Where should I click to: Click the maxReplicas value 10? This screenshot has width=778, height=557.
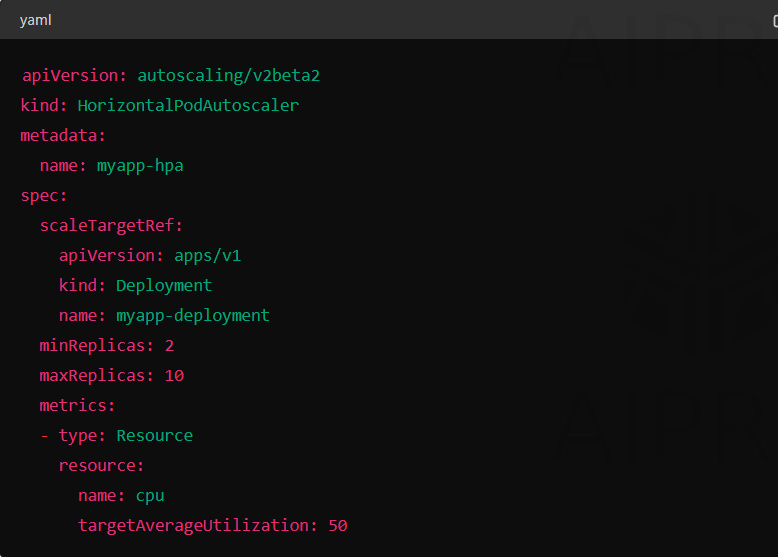pos(174,376)
